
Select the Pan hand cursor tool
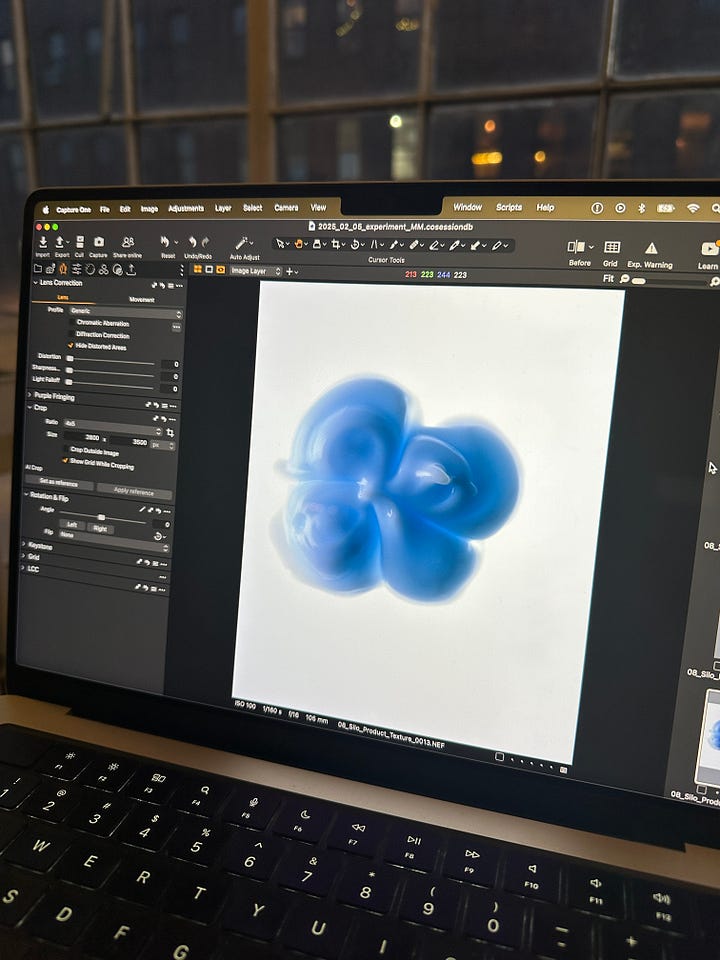pyautogui.click(x=298, y=244)
